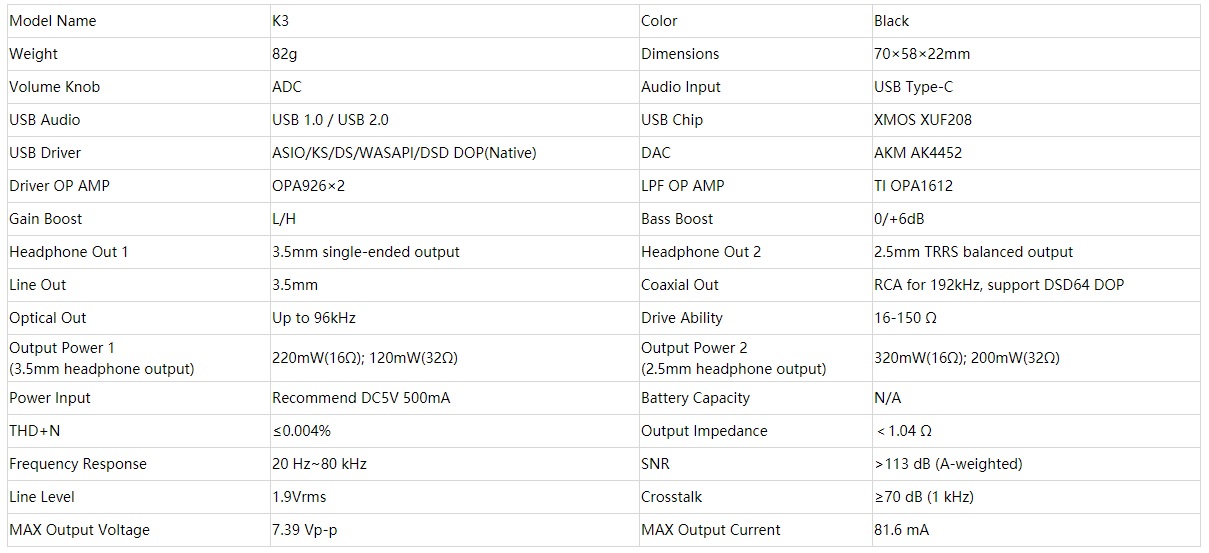Select the ASIO/KS/DS/WASAPI driver text
The width and height of the screenshot is (1209, 553).
tap(404, 153)
